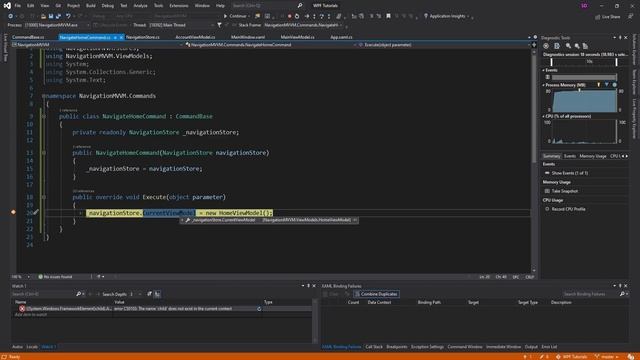Click the Undo icon in toolbar
640x360 pixels.
point(68,16)
